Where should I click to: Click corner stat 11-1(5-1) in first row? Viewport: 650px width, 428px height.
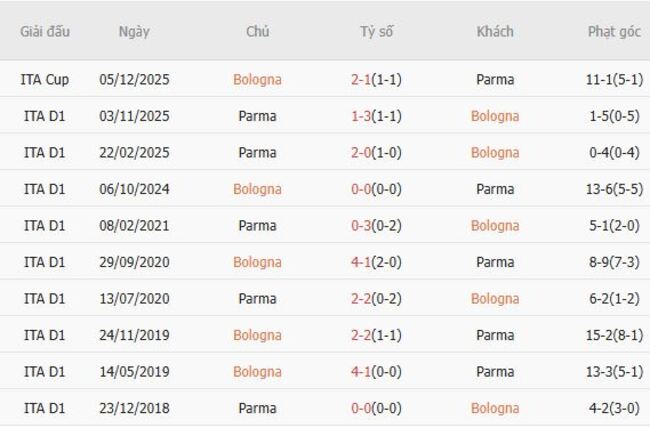click(614, 79)
